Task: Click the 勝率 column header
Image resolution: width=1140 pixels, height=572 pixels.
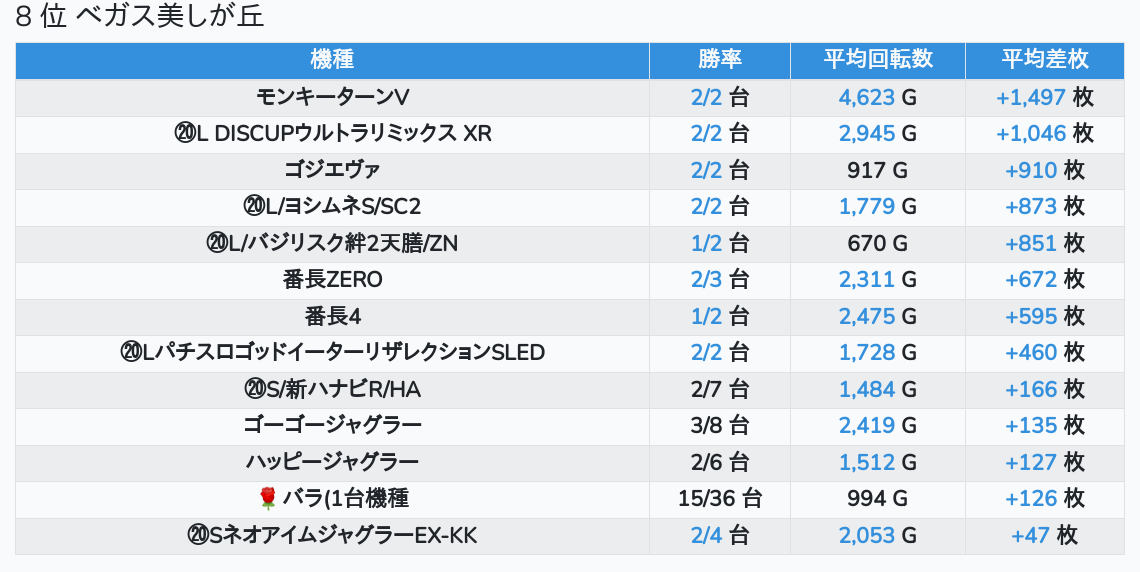Action: (720, 60)
